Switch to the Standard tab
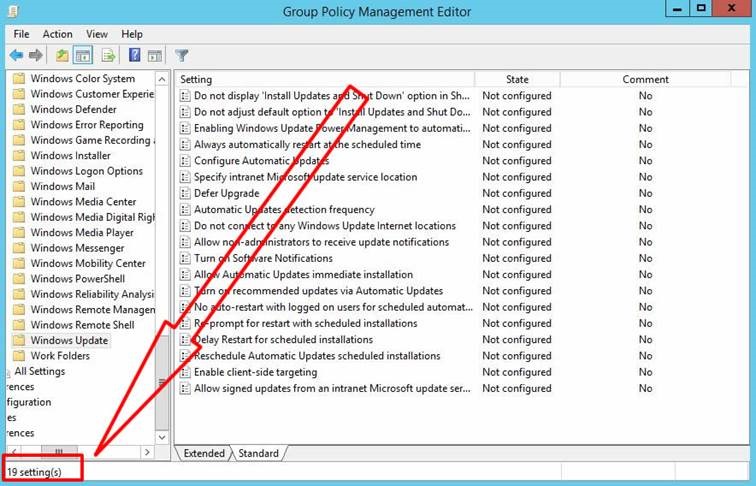756x486 pixels. pos(258,453)
